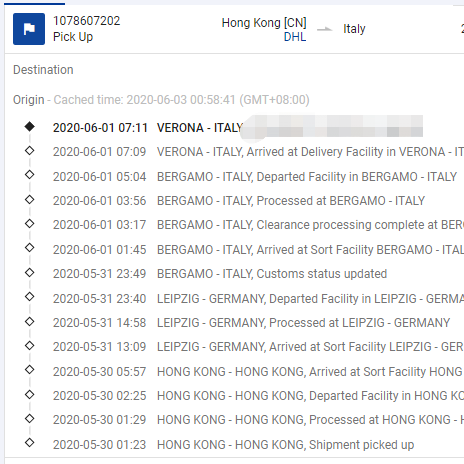Click diamond marker for 2020-06-01 07:09 event
The width and height of the screenshot is (464, 464).
tap(30, 151)
